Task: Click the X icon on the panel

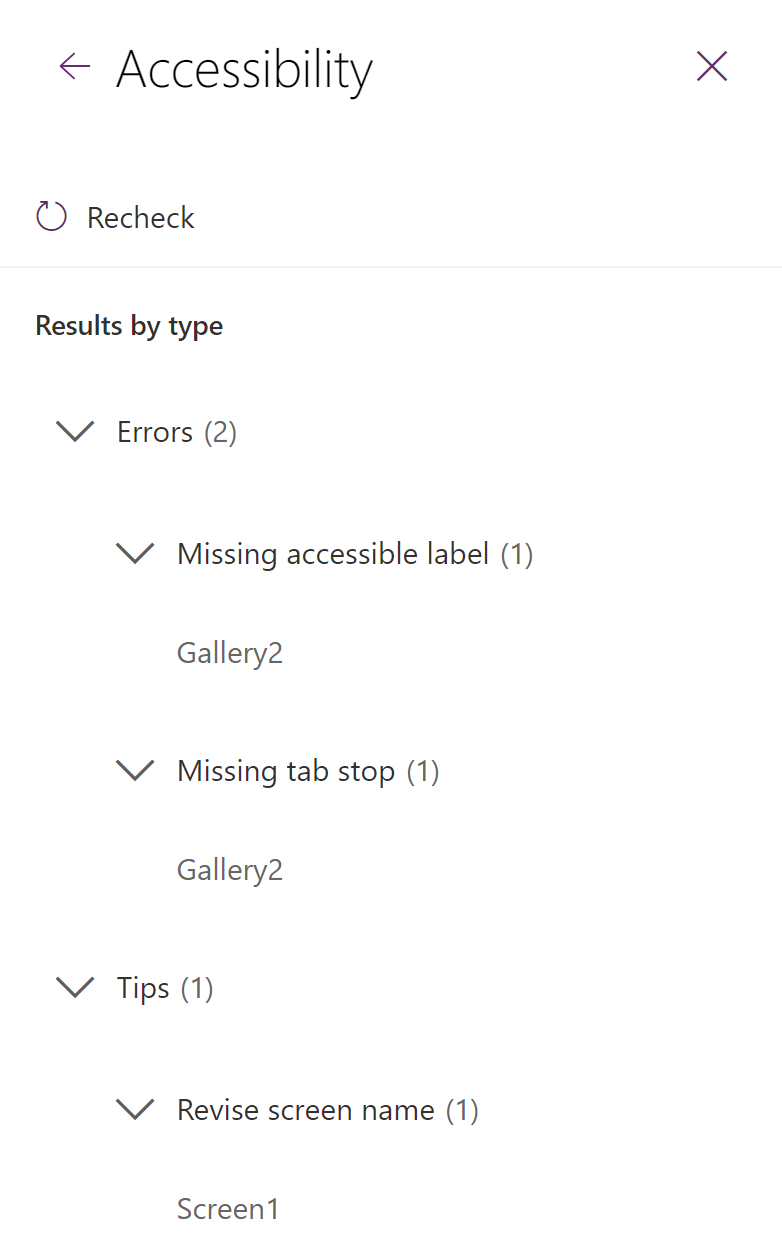Action: 711,66
